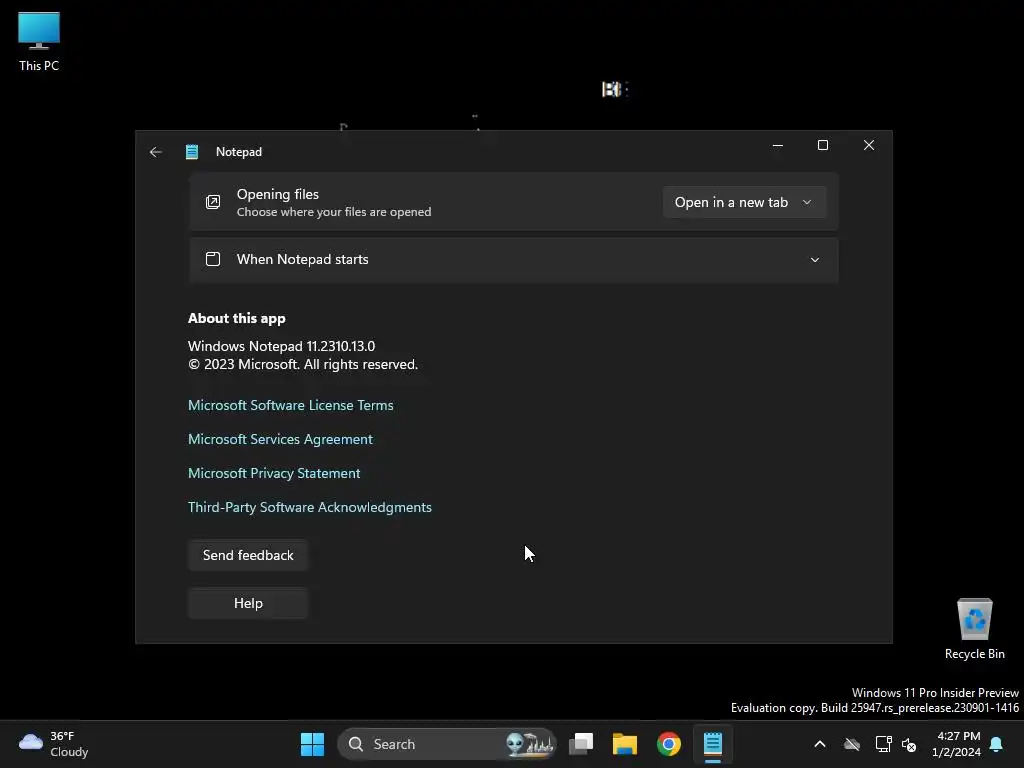Click the Help button

click(x=248, y=603)
